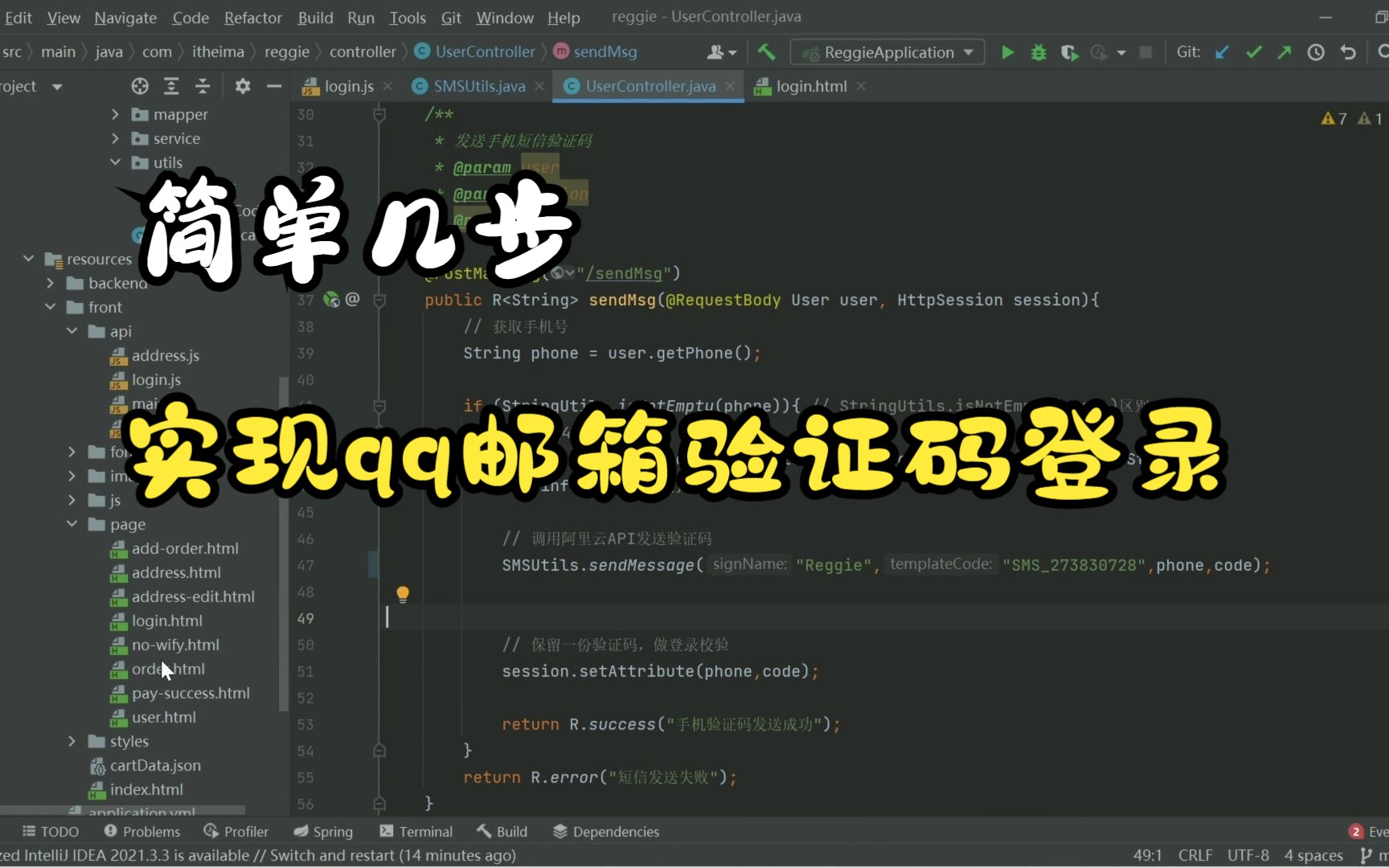Open the Spring tool window
The width and height of the screenshot is (1389, 868).
click(x=323, y=832)
